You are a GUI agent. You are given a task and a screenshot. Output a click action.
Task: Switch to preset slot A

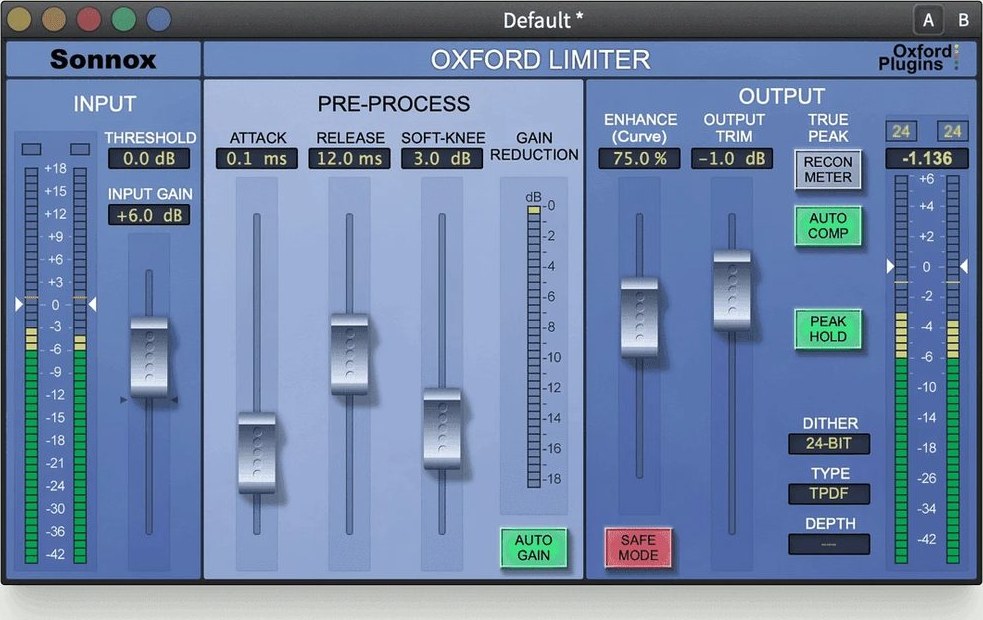pos(928,21)
